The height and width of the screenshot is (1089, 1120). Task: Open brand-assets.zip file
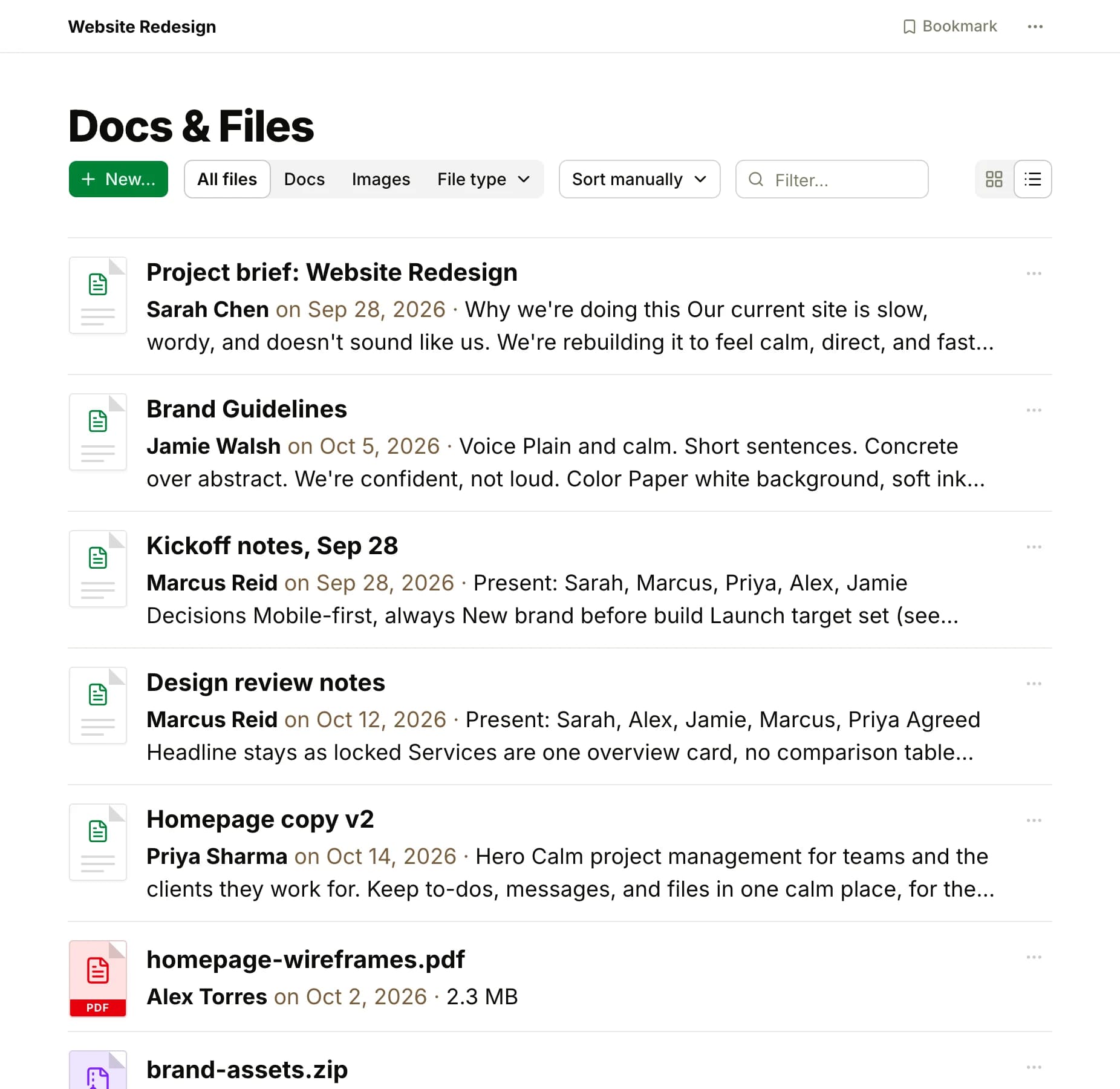[247, 1070]
